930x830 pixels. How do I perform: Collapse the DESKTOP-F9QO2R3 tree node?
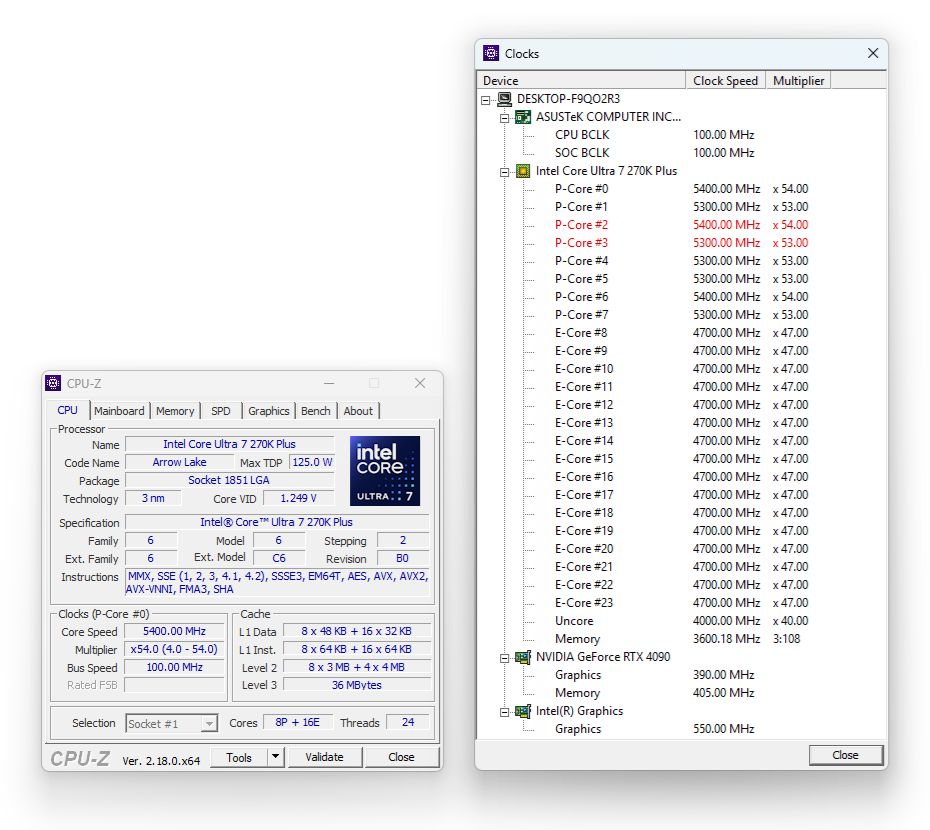(486, 100)
